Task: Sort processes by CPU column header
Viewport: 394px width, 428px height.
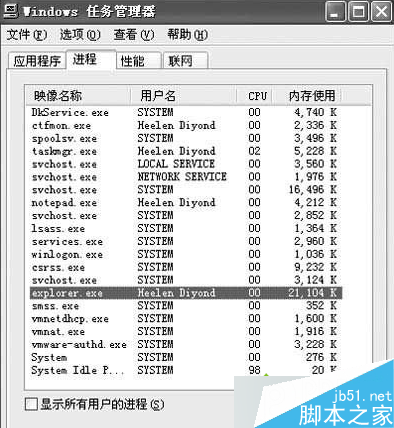Action: coord(255,96)
